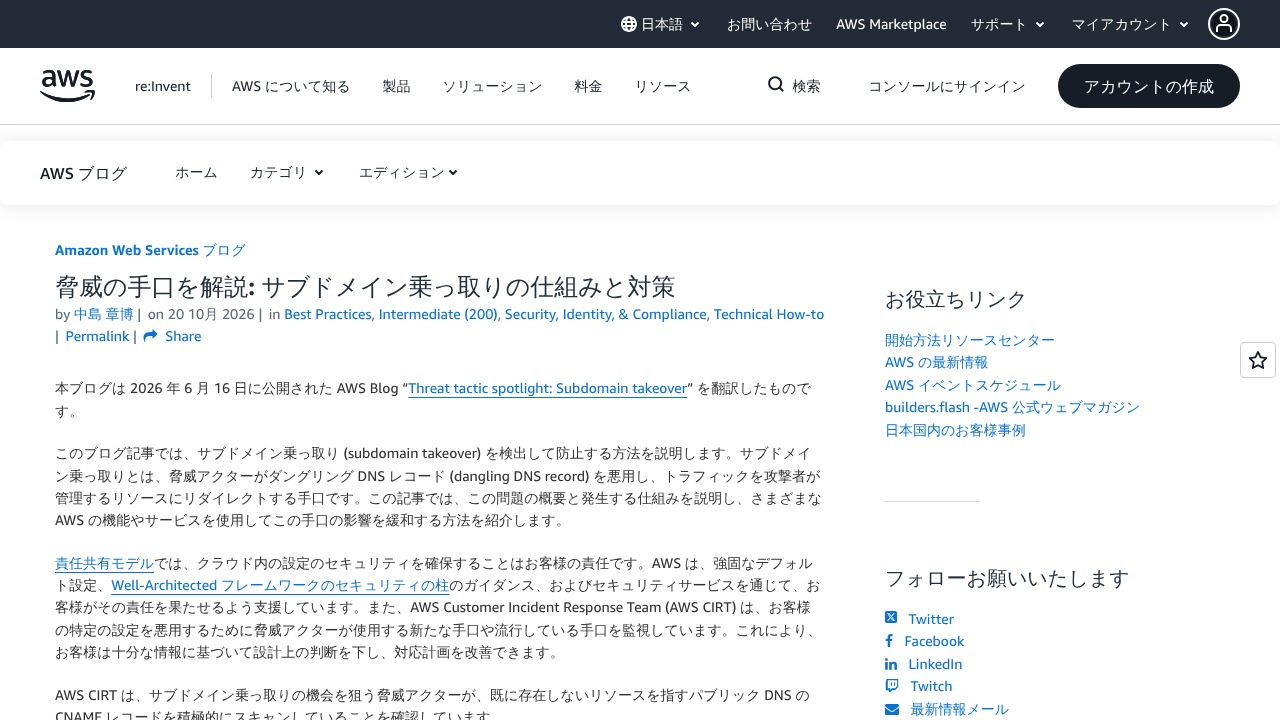Click the Share arrow icon

pyautogui.click(x=151, y=336)
